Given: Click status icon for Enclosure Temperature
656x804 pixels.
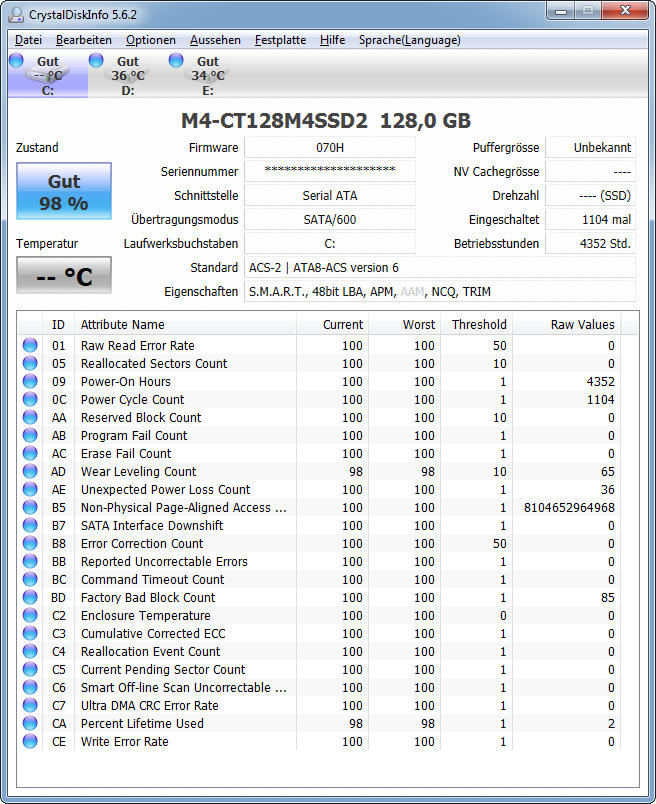Looking at the screenshot, I should coord(30,615).
